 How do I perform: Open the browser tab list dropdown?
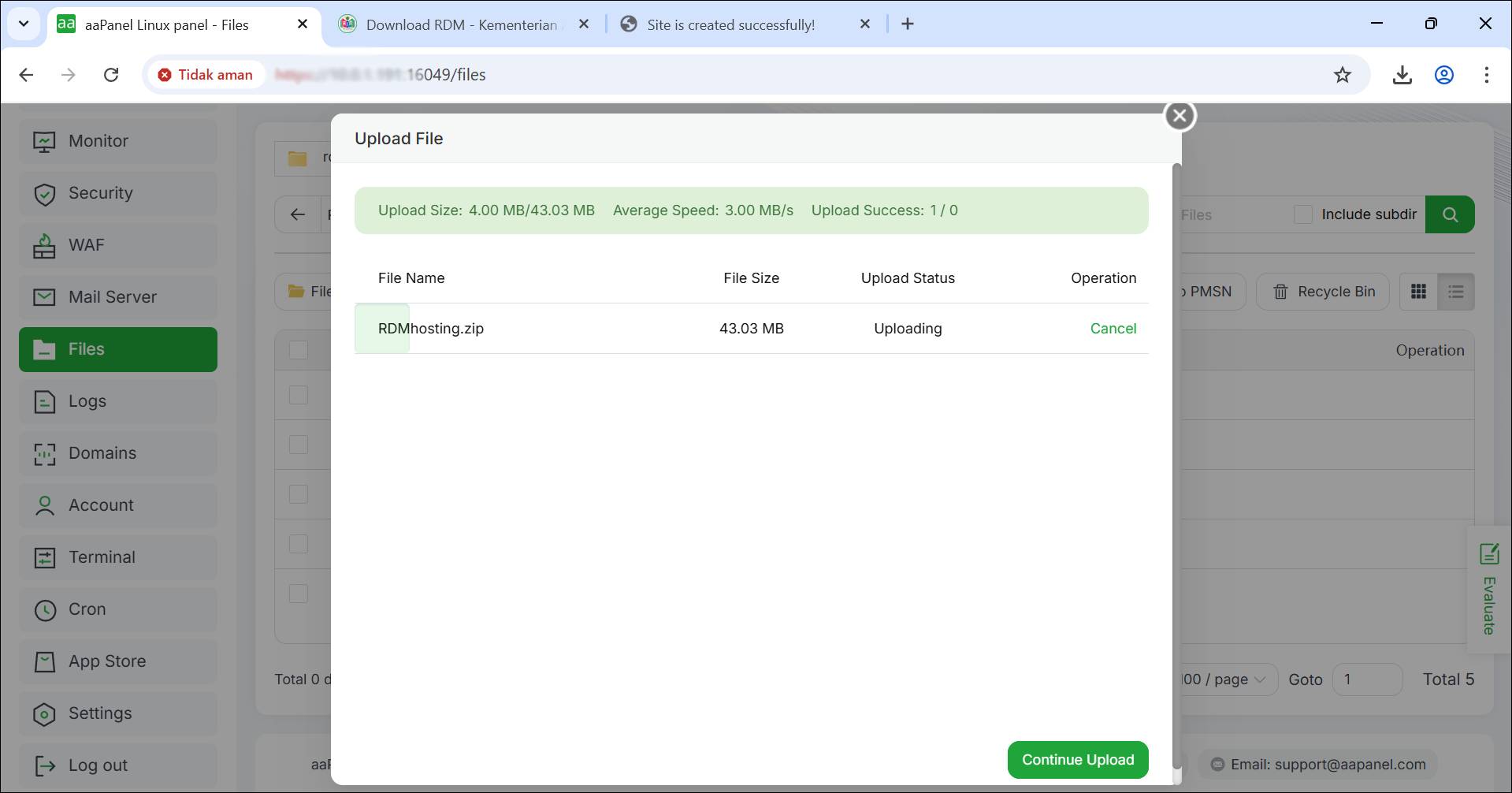[24, 24]
